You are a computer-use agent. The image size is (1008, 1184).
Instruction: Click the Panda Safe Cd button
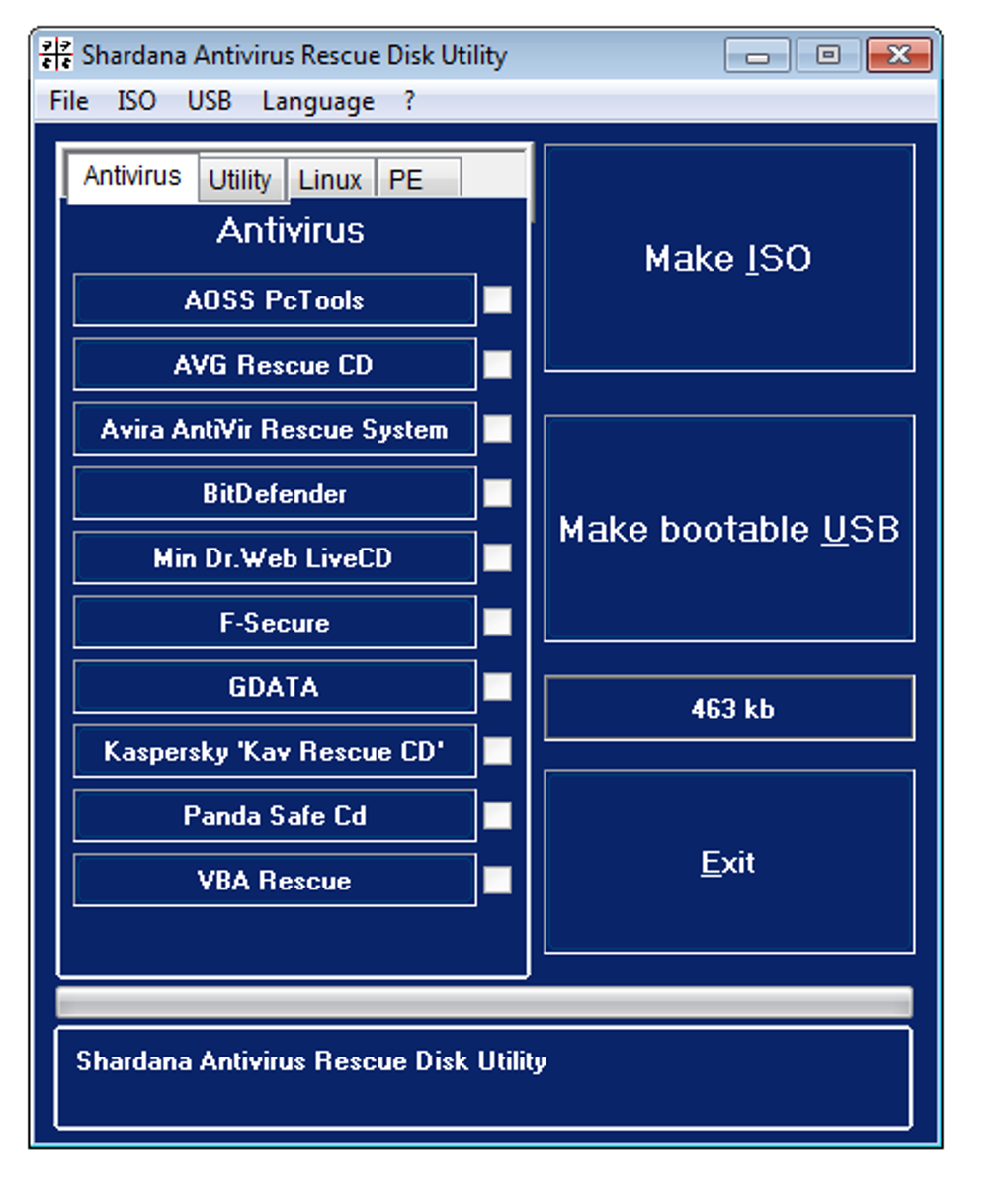[275, 815]
